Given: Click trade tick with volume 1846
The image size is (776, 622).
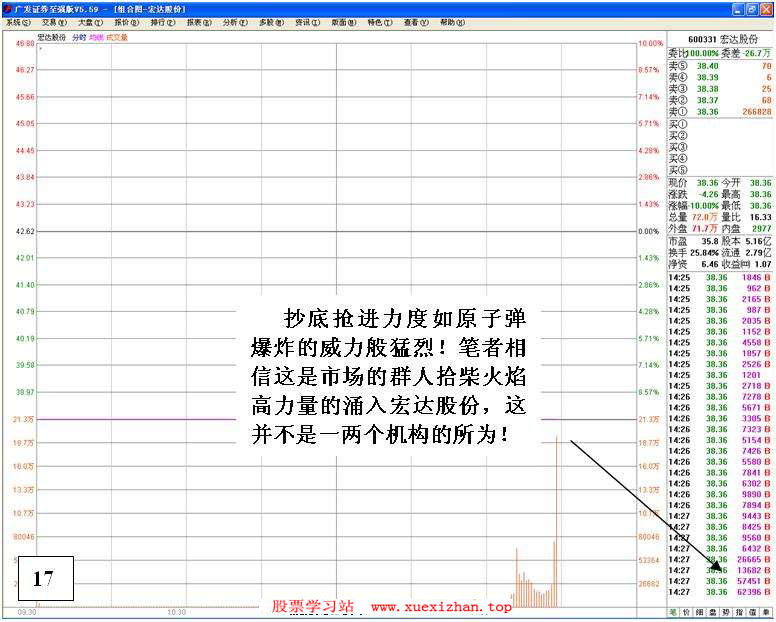Looking at the screenshot, I should click(720, 277).
